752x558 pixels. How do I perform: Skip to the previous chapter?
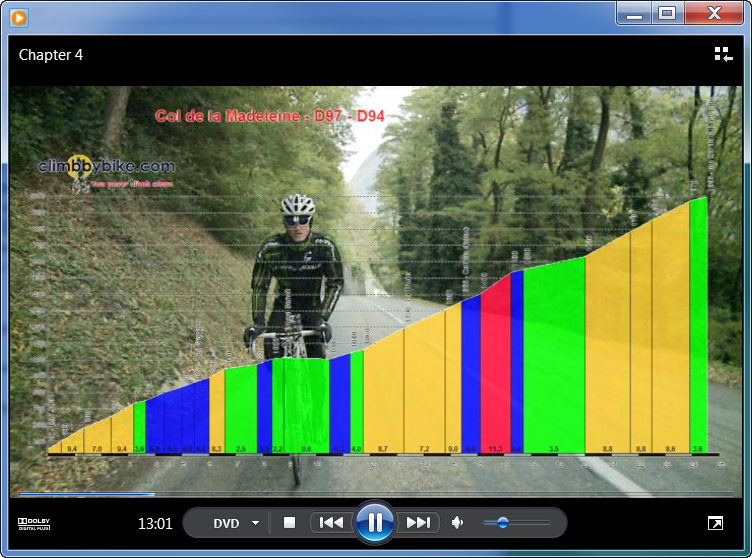[x=332, y=522]
